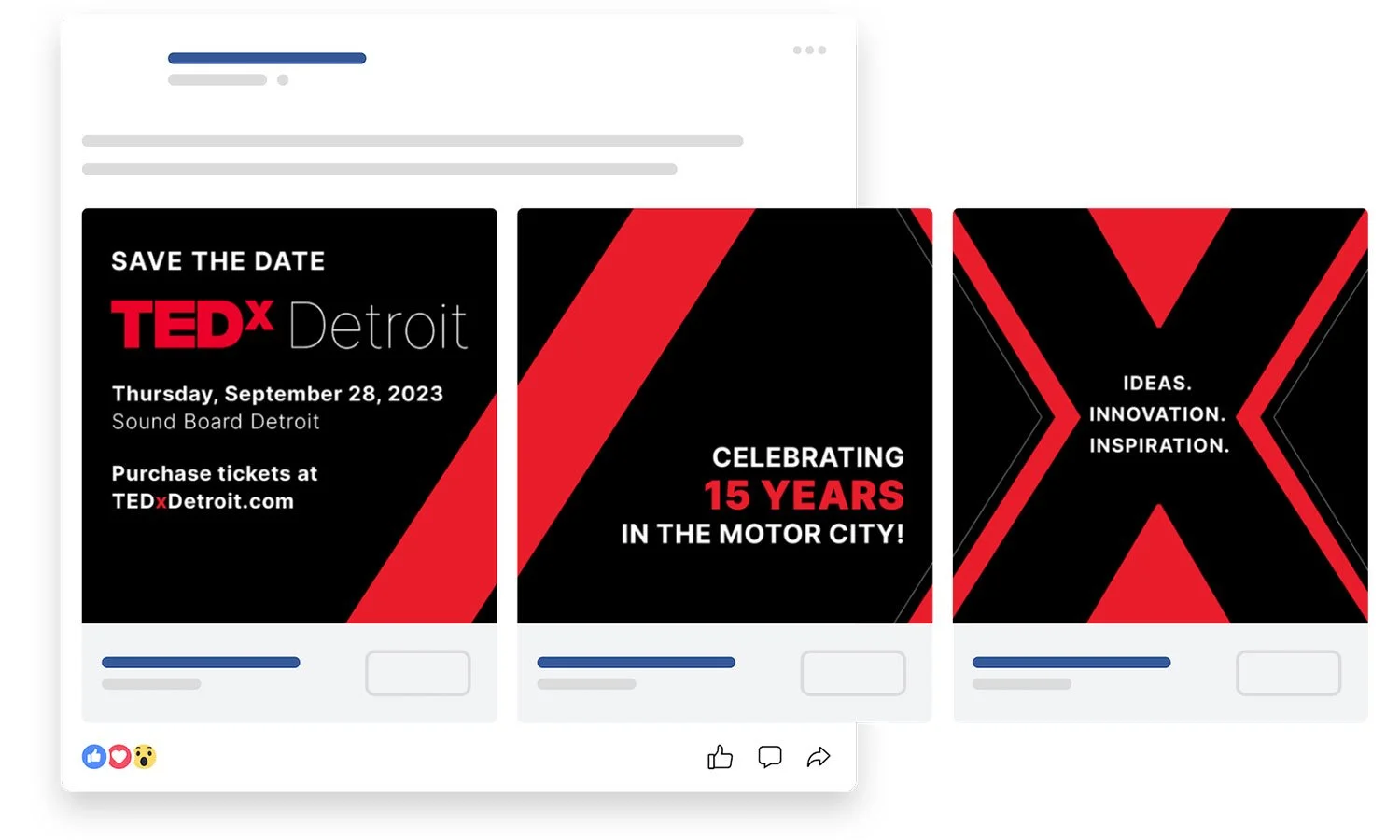Click the 'Thursday, September 28, 2023' text

(277, 394)
